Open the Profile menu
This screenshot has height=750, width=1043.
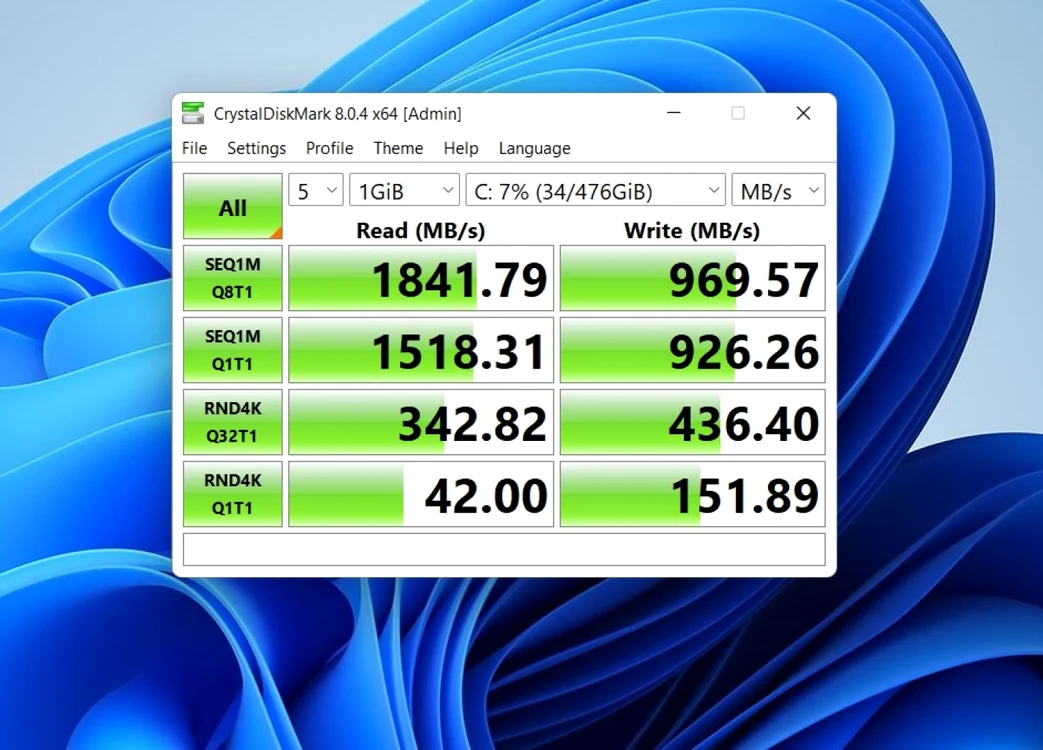[329, 148]
